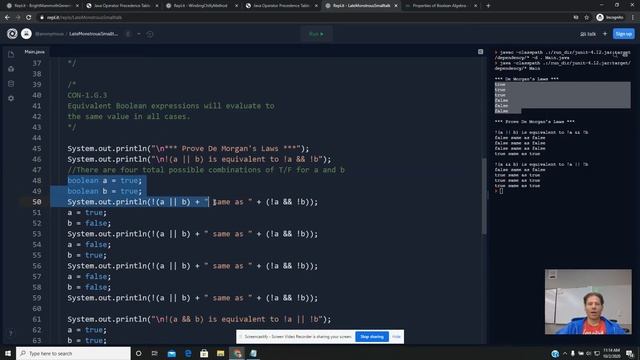Image resolution: width=640 pixels, height=360 pixels.
Task: Reload the repl.it page
Action: pyautogui.click(x=29, y=18)
